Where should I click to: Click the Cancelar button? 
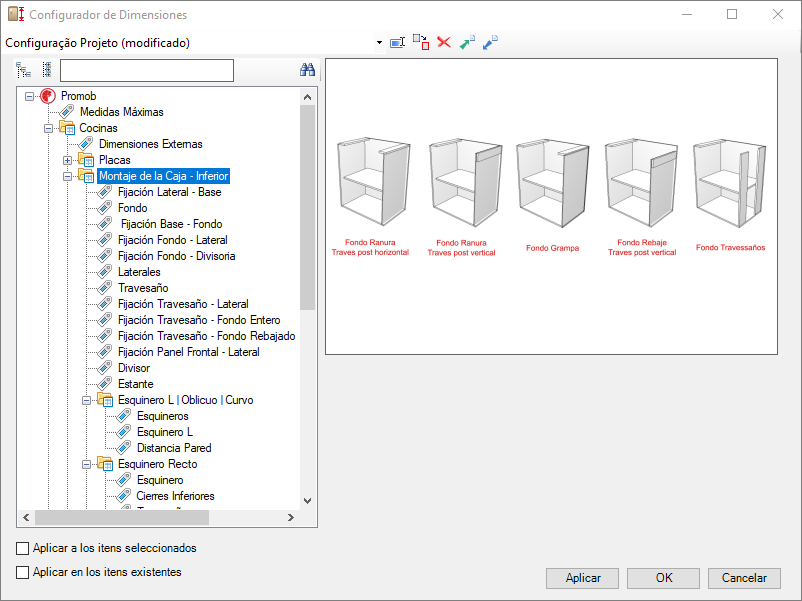pos(744,578)
